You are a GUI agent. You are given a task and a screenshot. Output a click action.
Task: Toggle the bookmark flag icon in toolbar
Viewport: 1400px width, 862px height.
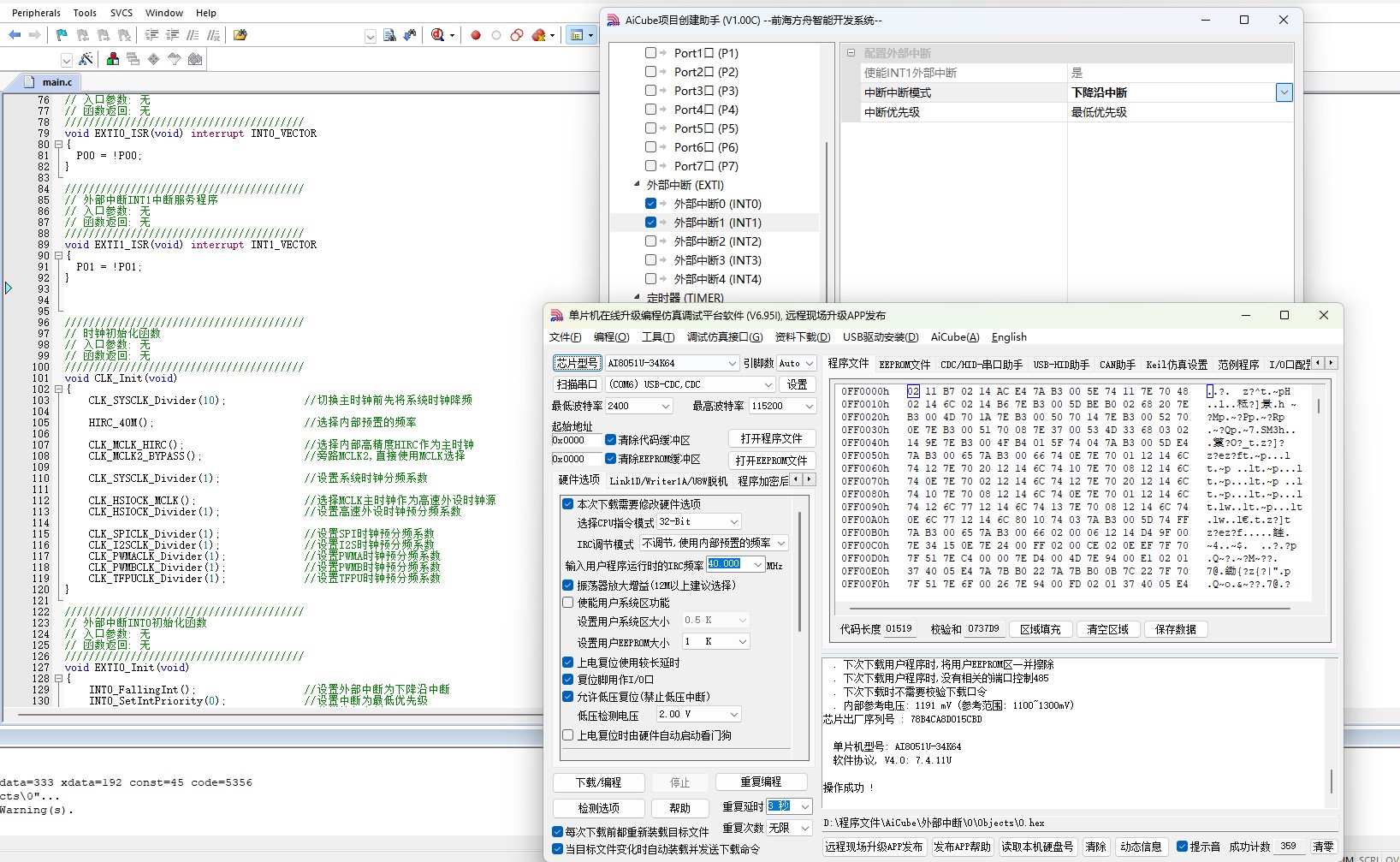[62, 35]
